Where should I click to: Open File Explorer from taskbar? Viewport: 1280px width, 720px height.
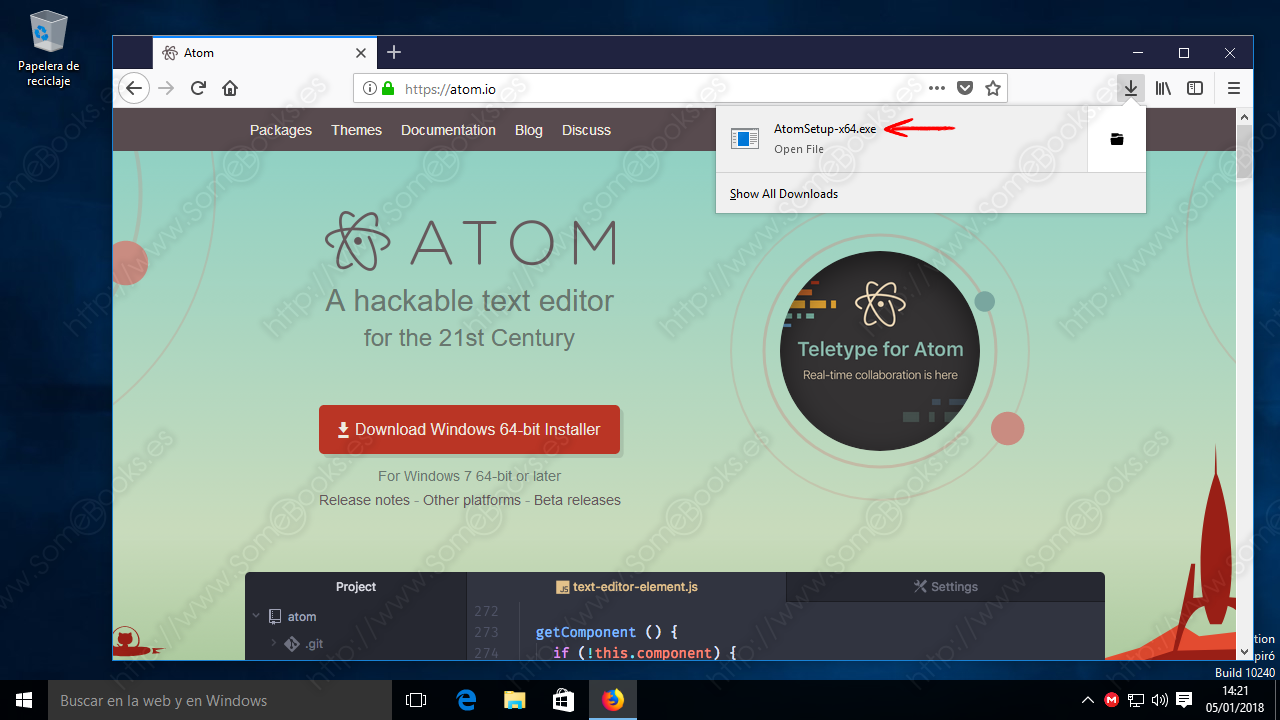tap(514, 700)
